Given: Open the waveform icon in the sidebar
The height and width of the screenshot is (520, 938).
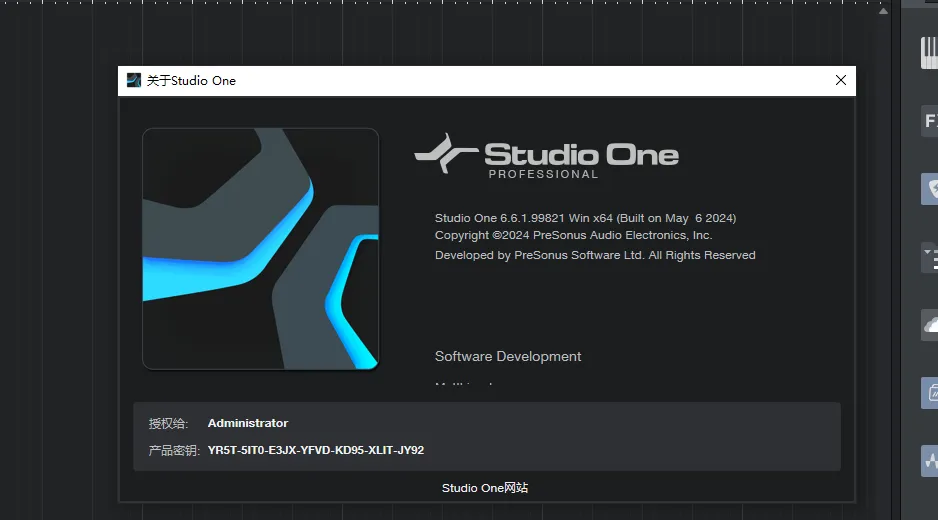Looking at the screenshot, I should tap(930, 461).
